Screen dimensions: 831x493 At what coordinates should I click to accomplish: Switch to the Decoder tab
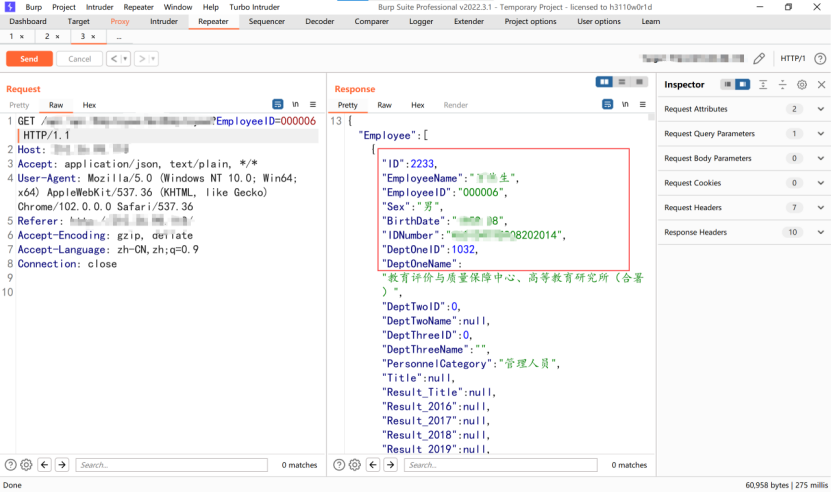click(x=320, y=21)
